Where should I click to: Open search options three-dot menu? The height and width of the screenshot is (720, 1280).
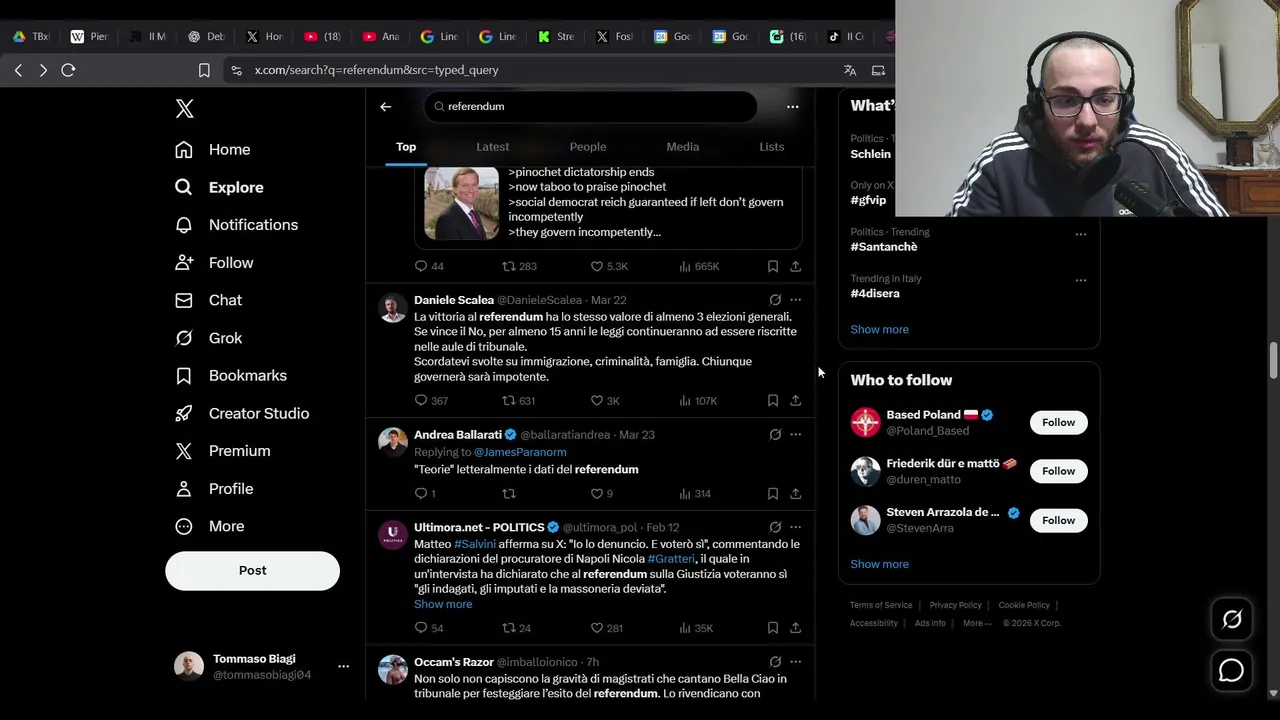tap(792, 107)
